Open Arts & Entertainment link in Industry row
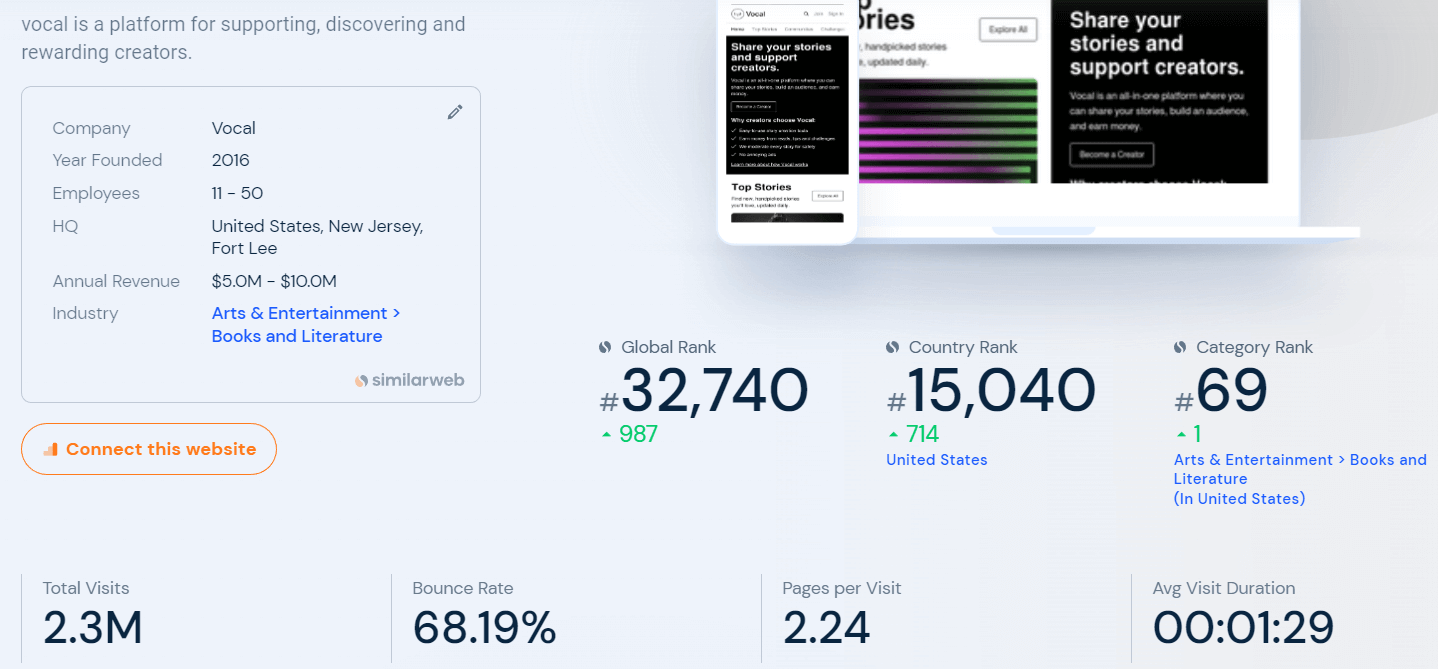 [299, 313]
